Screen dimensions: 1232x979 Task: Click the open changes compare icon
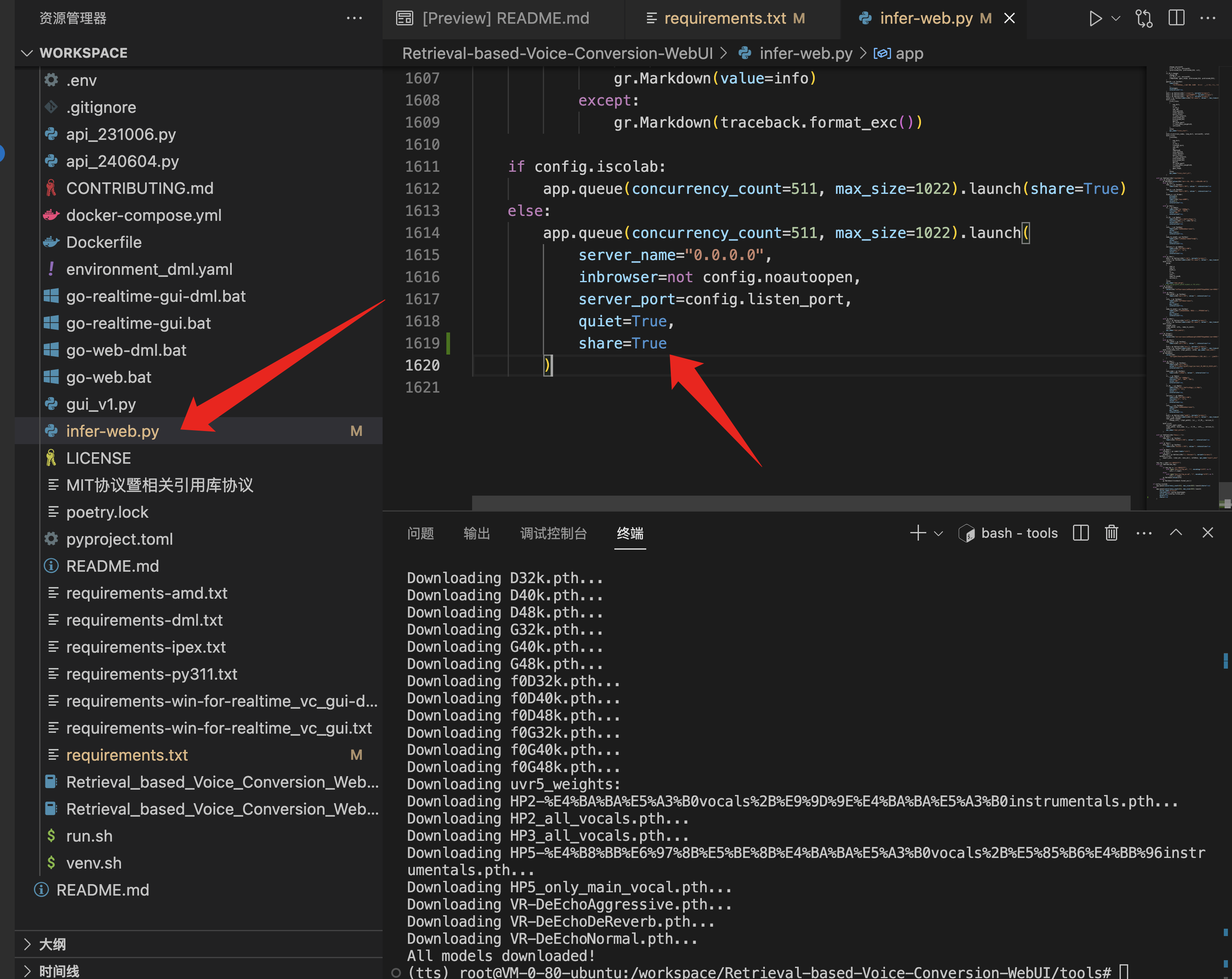1144,18
